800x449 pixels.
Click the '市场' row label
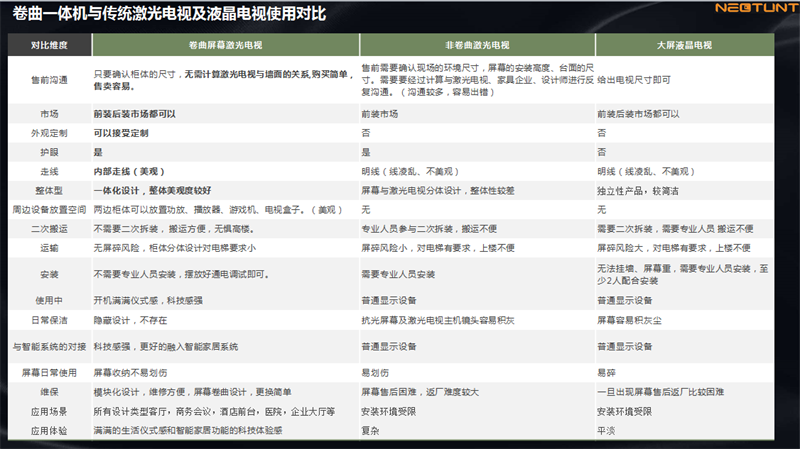[x=49, y=114]
